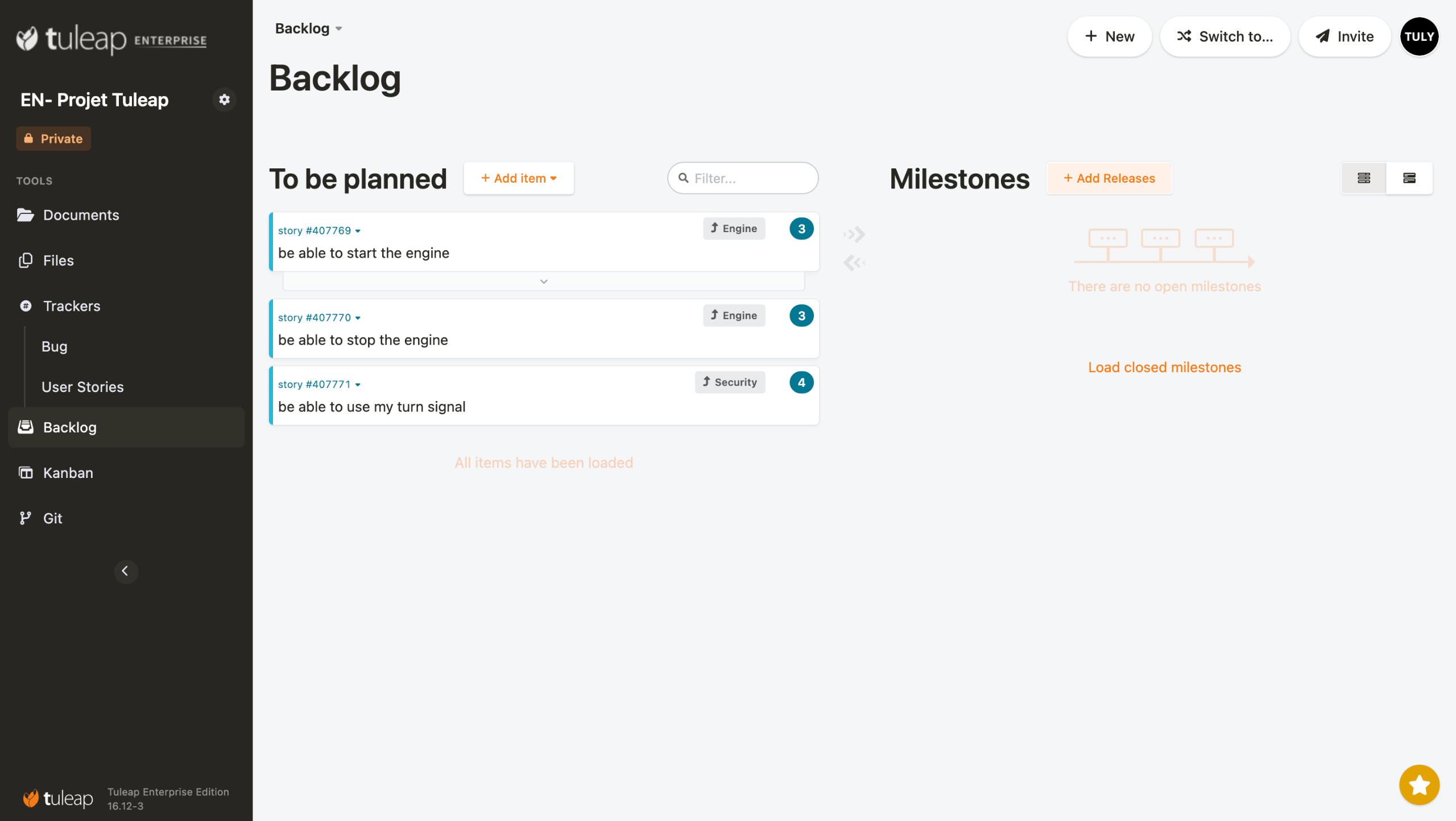Select User Stories tracker in sidebar
Image resolution: width=1456 pixels, height=821 pixels.
[82, 387]
